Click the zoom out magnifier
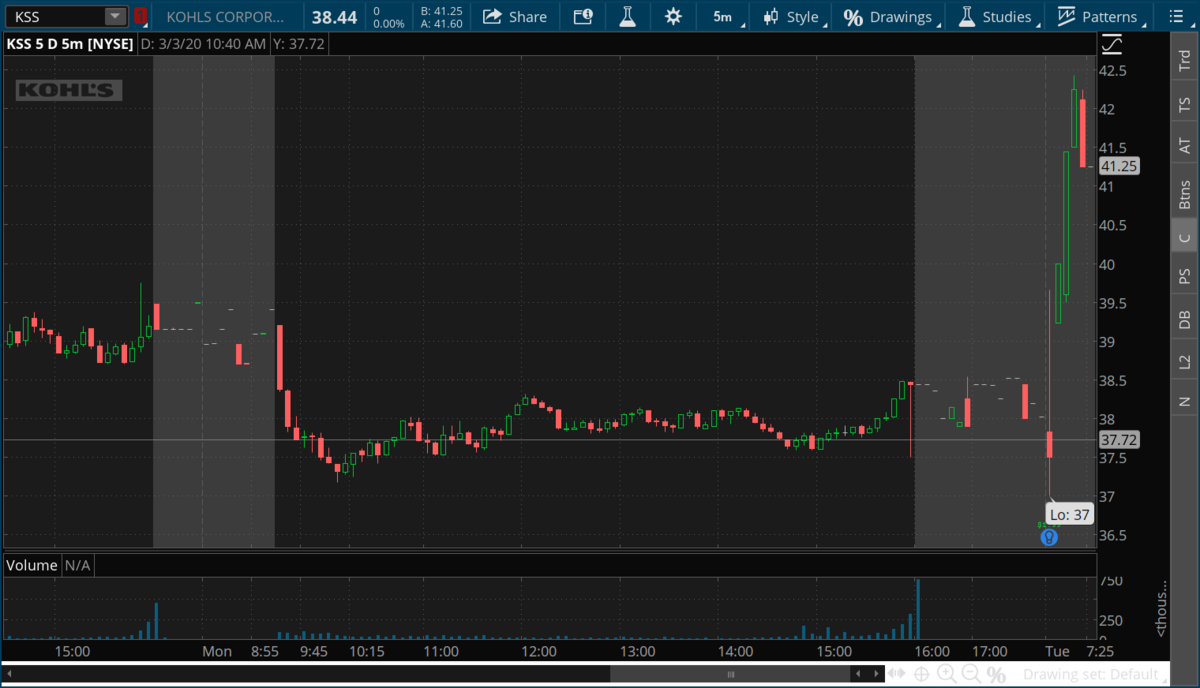 pos(971,675)
